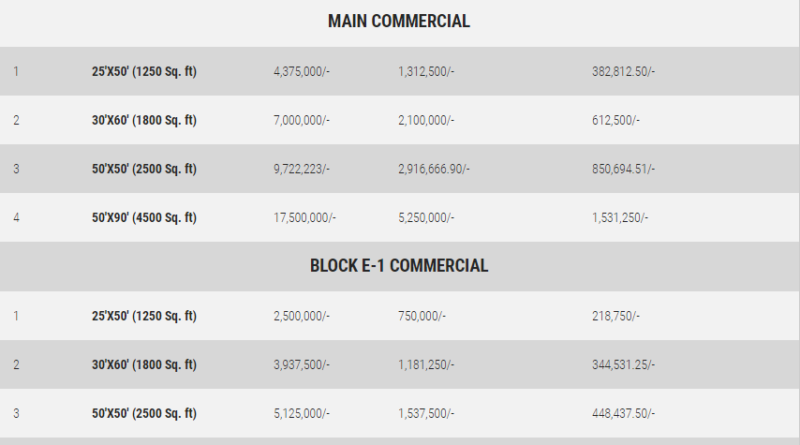800x445 pixels.
Task: Select the 2,916,666.90/- amount
Action: [x=433, y=169]
